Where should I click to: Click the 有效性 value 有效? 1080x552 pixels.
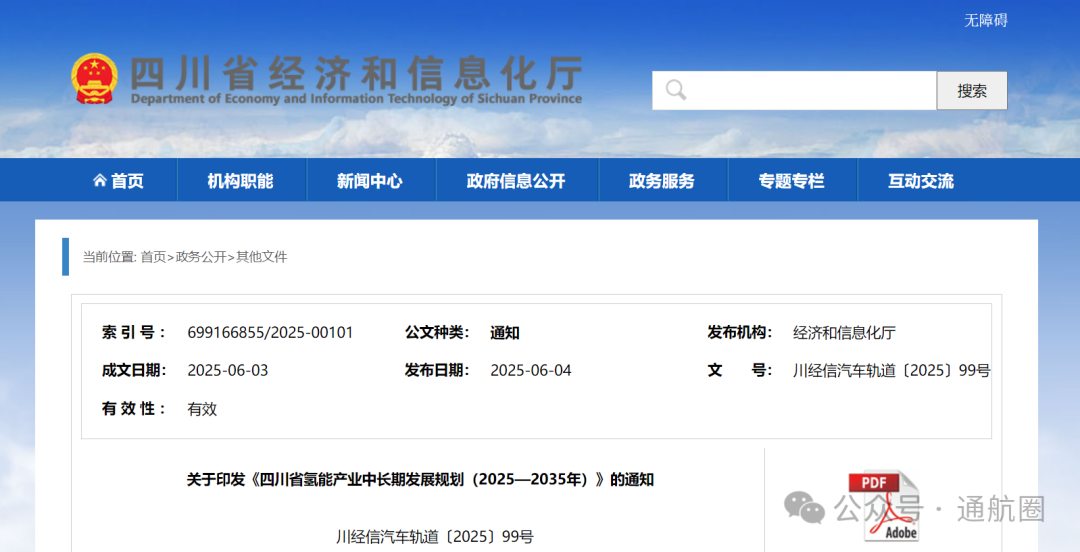tap(202, 409)
